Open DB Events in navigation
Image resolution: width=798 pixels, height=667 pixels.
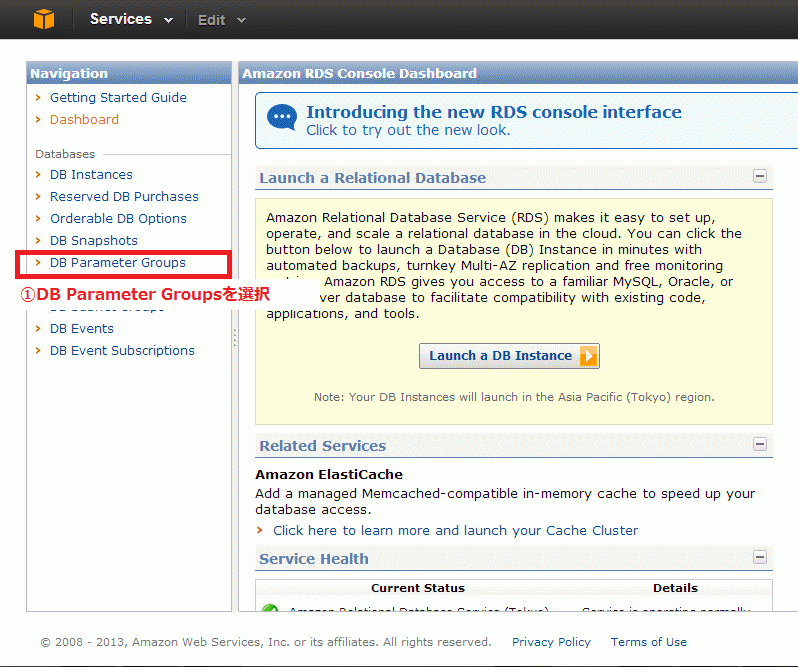click(x=81, y=329)
